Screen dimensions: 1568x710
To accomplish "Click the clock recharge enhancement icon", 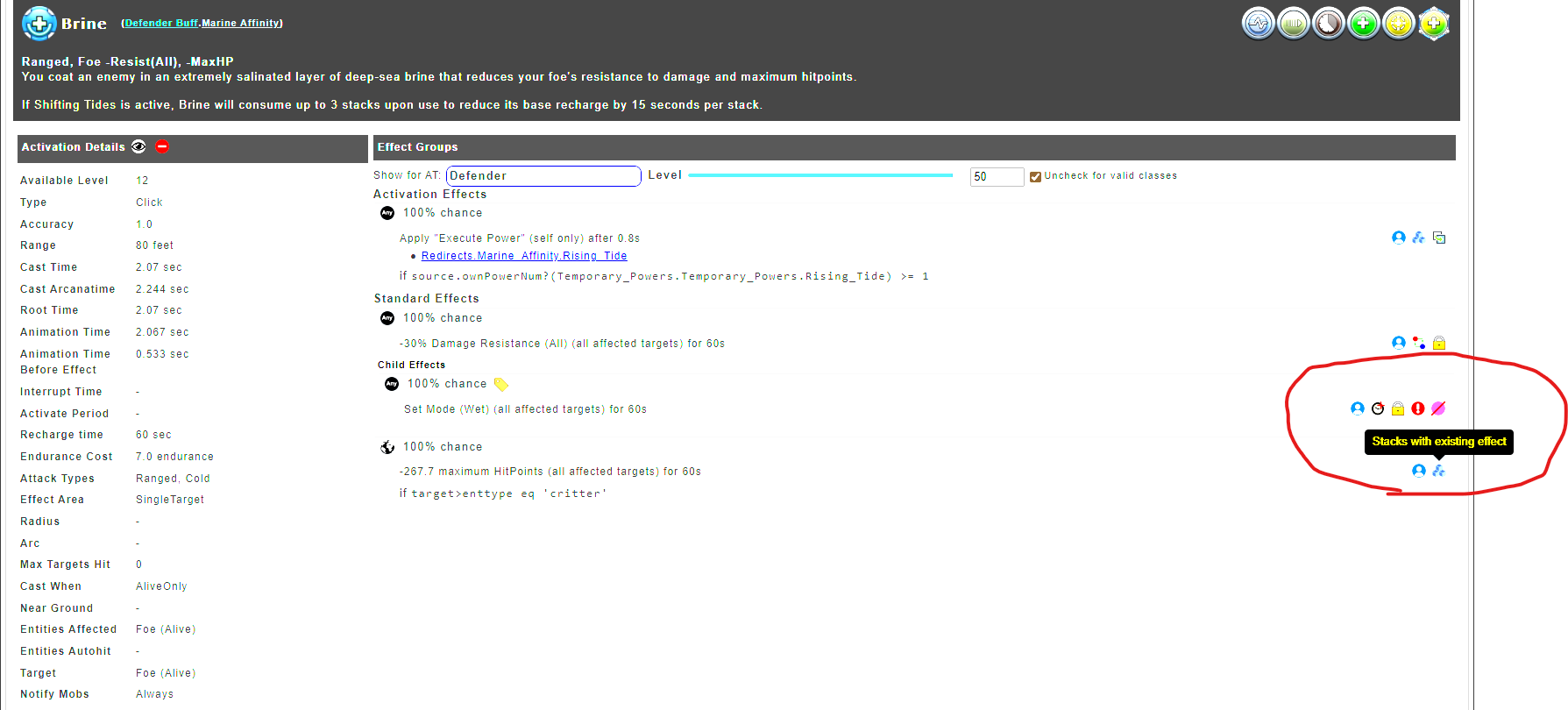I will 1328,24.
